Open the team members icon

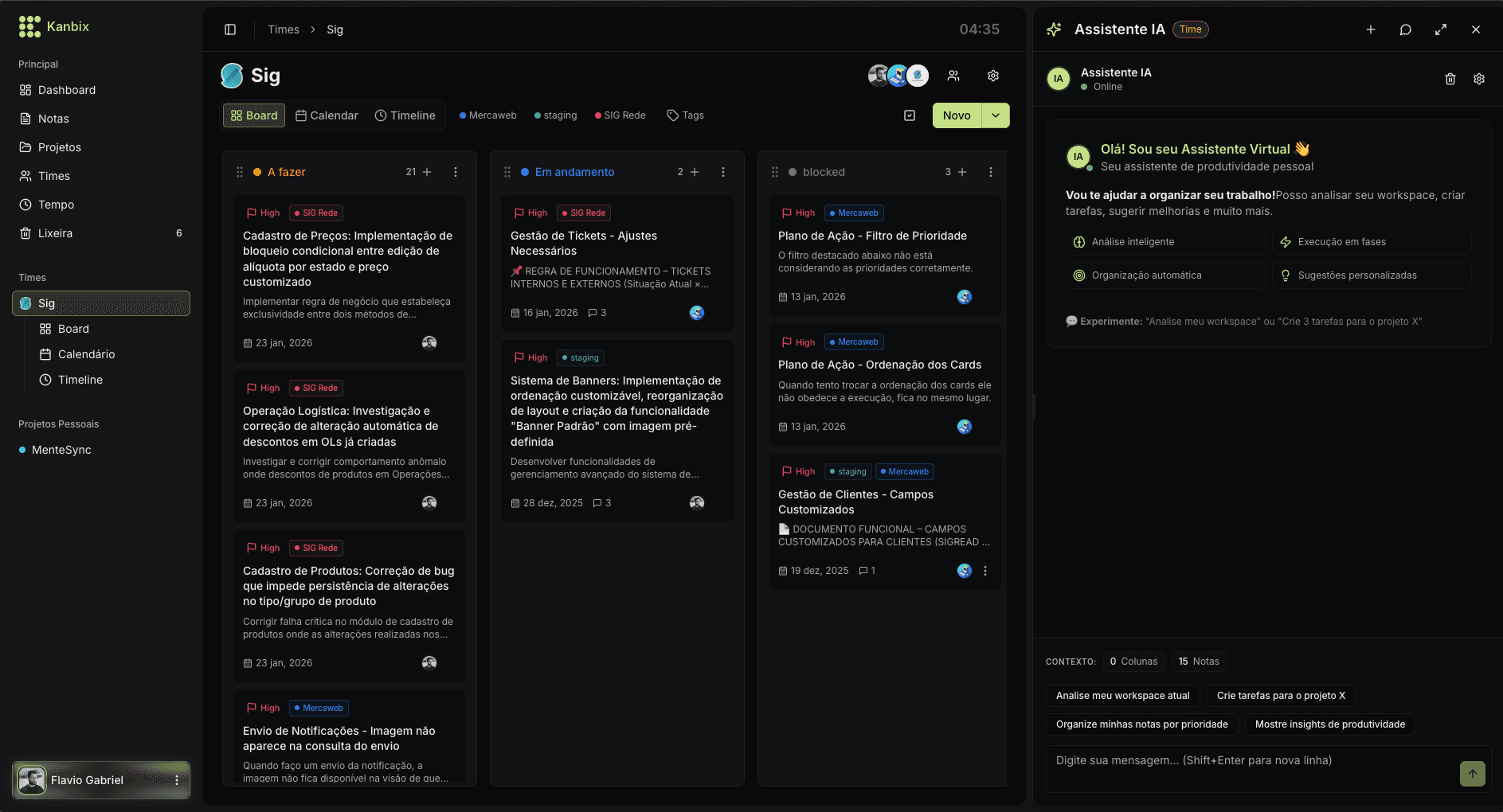953,76
